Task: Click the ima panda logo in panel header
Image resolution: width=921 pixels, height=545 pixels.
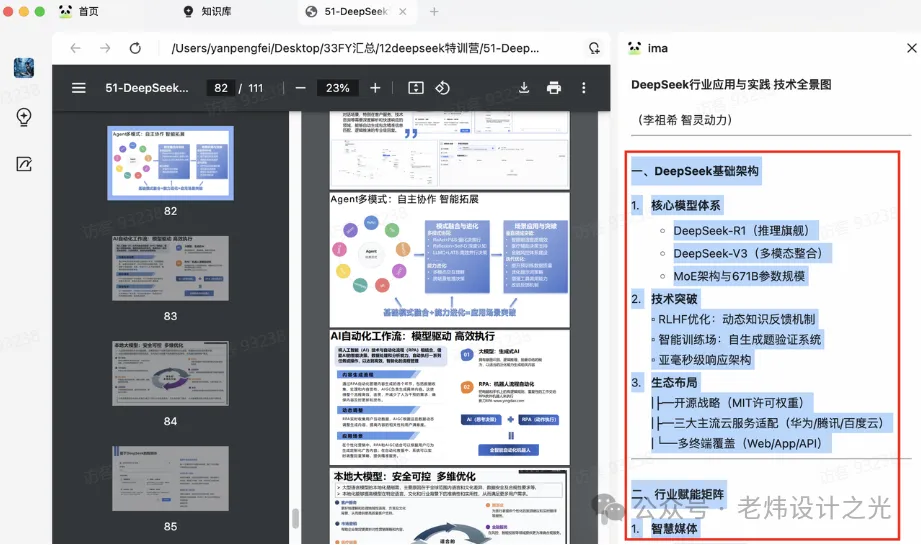Action: click(x=634, y=48)
